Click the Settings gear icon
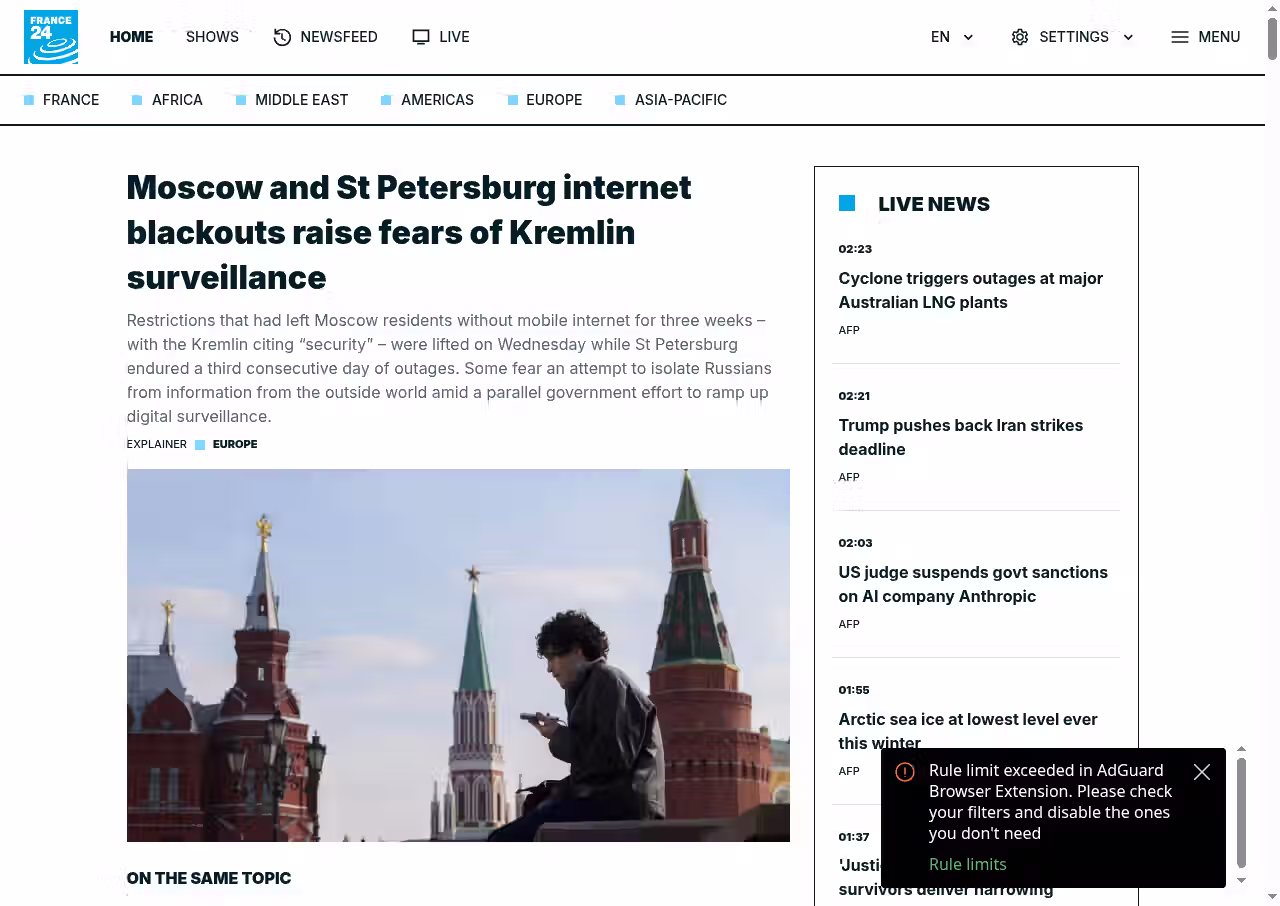Screen dimensions: 1280x906 [1020, 37]
